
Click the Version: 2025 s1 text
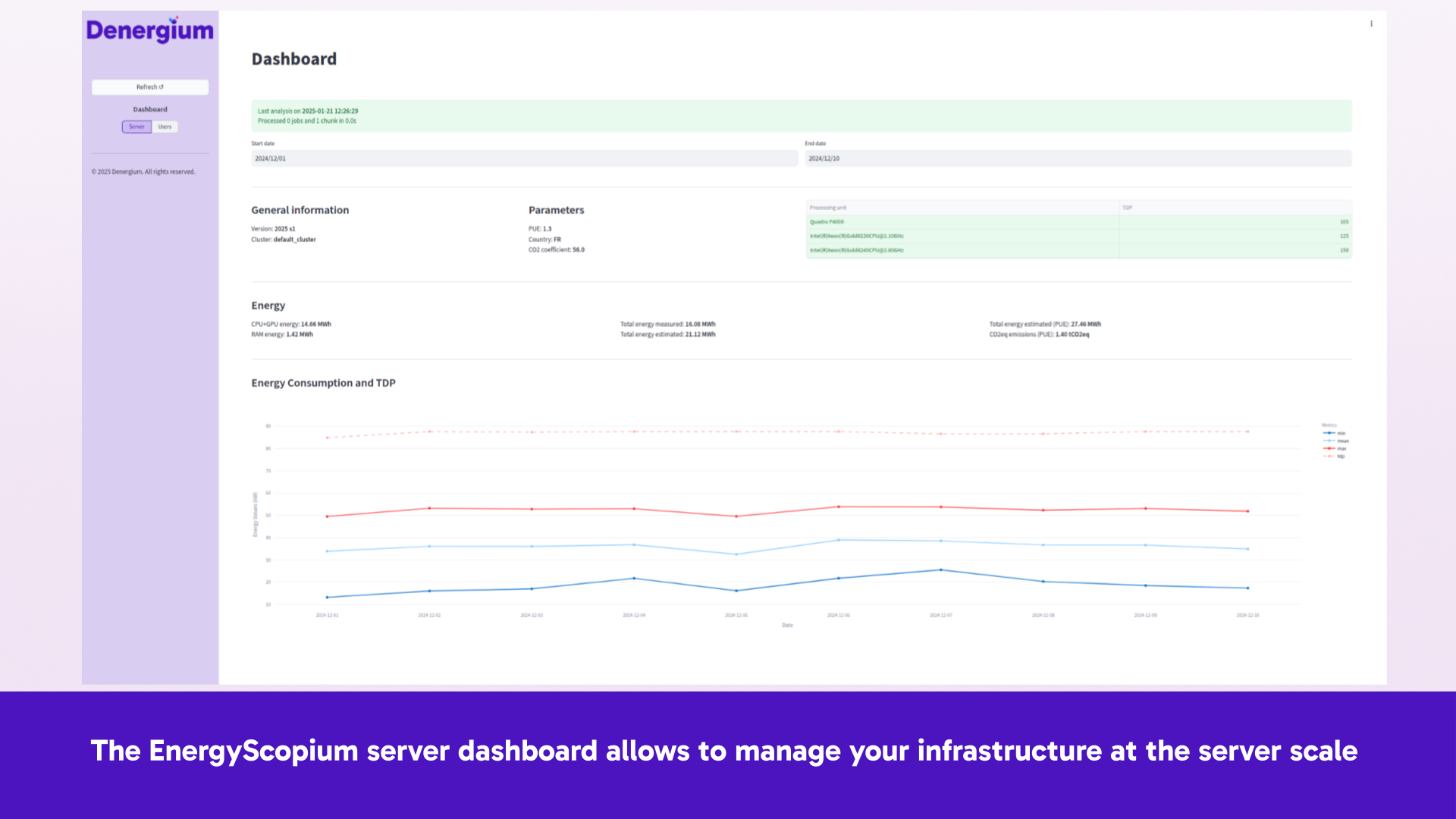(273, 229)
